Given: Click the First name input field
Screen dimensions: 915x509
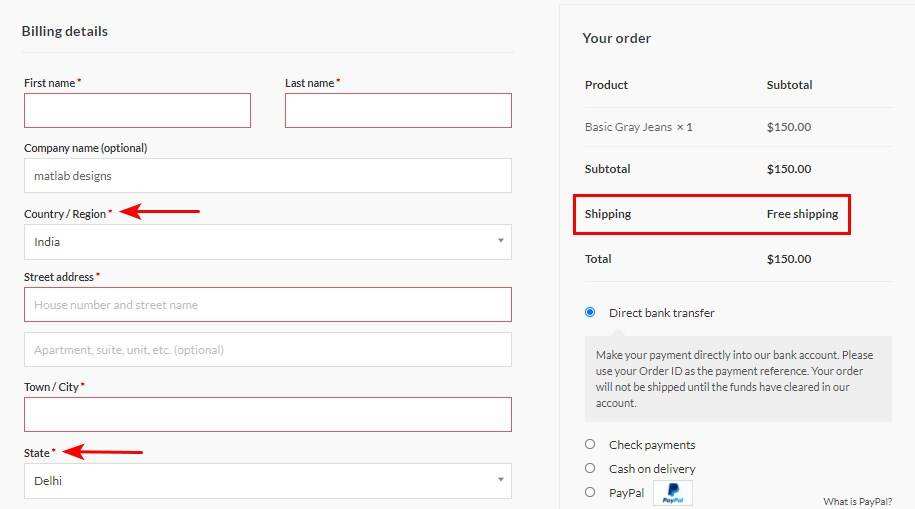Looking at the screenshot, I should coord(137,111).
